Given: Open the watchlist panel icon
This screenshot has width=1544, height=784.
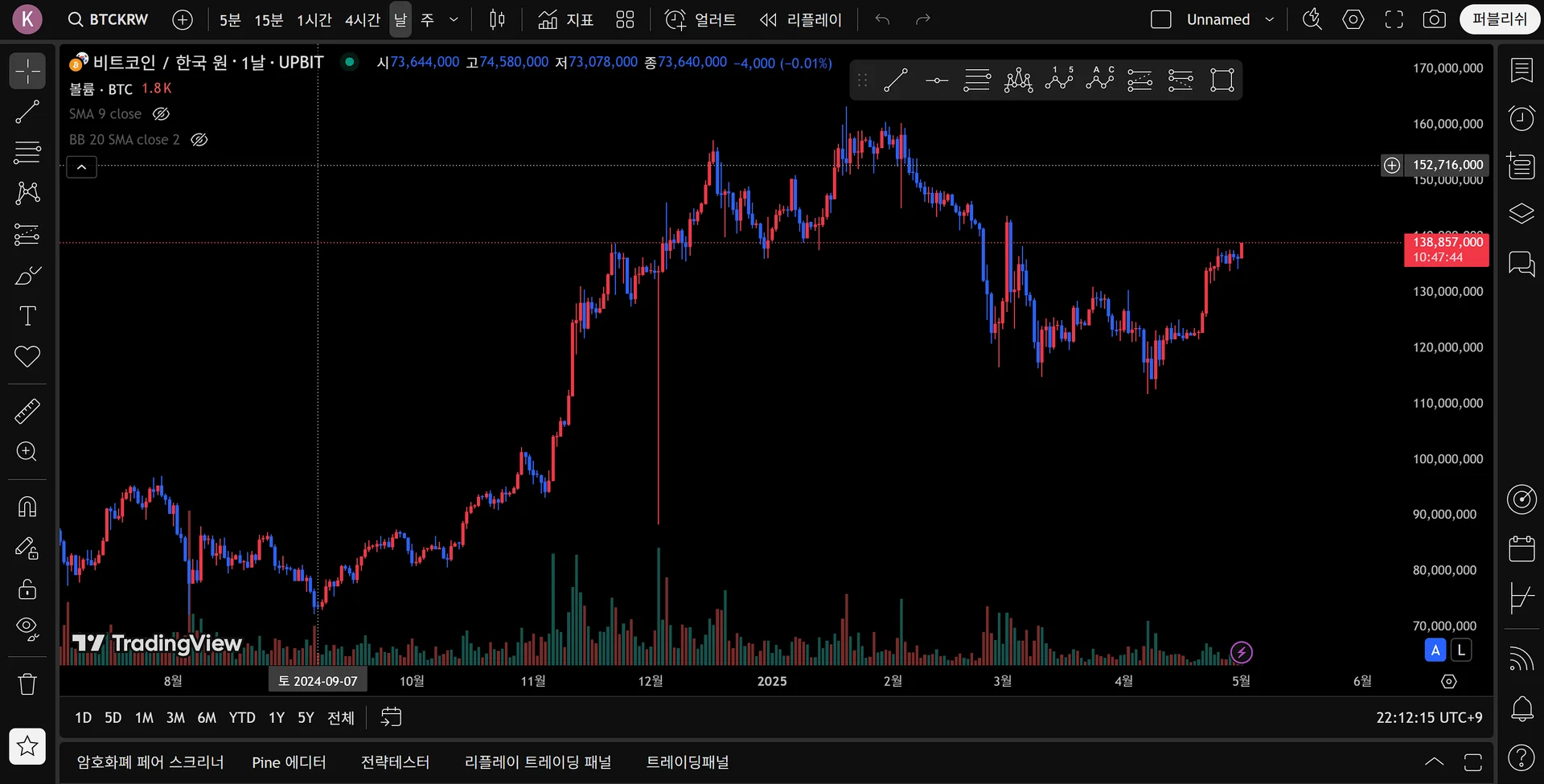Looking at the screenshot, I should click(x=1521, y=71).
